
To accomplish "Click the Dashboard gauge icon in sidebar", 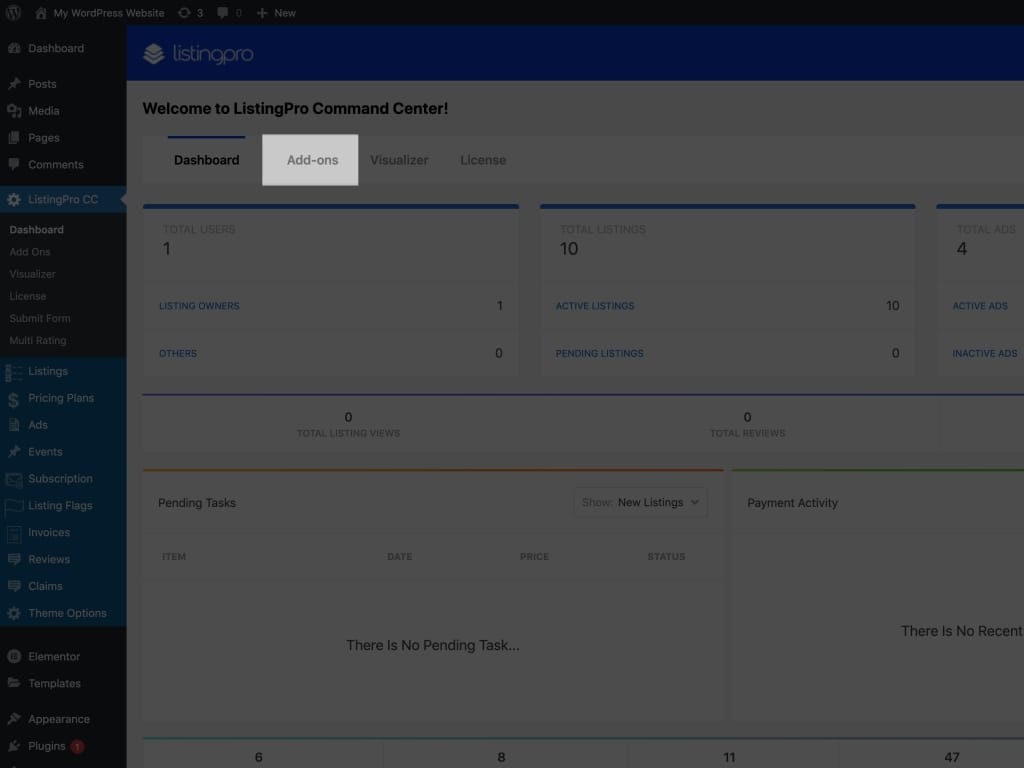I will (x=14, y=48).
